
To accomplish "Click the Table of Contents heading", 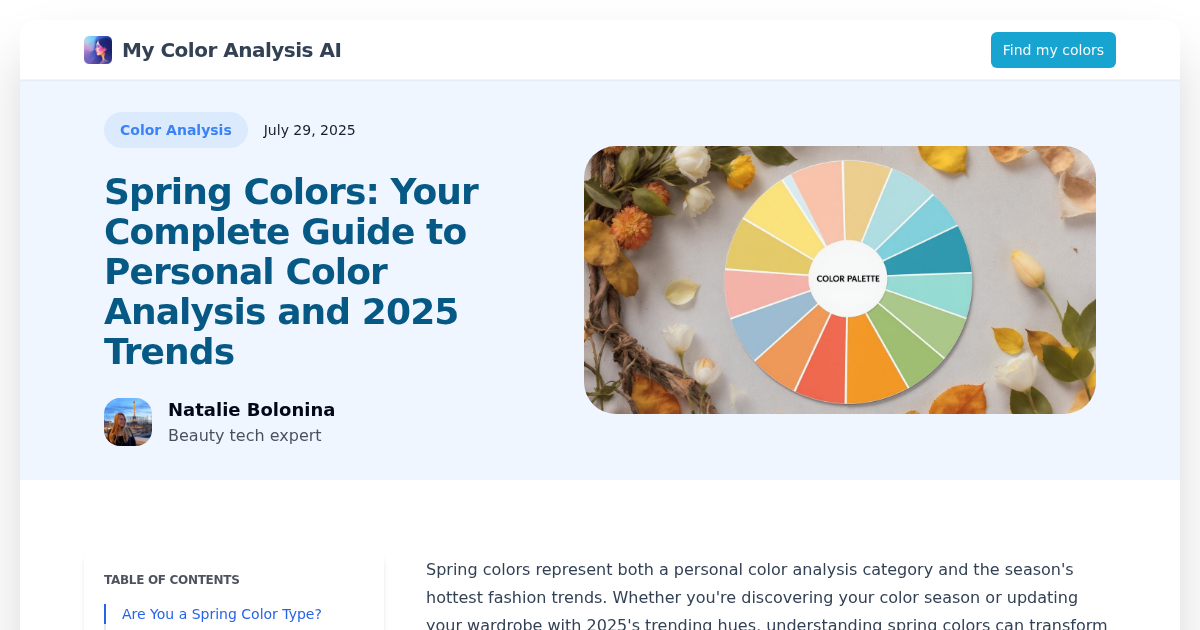I will coord(172,580).
